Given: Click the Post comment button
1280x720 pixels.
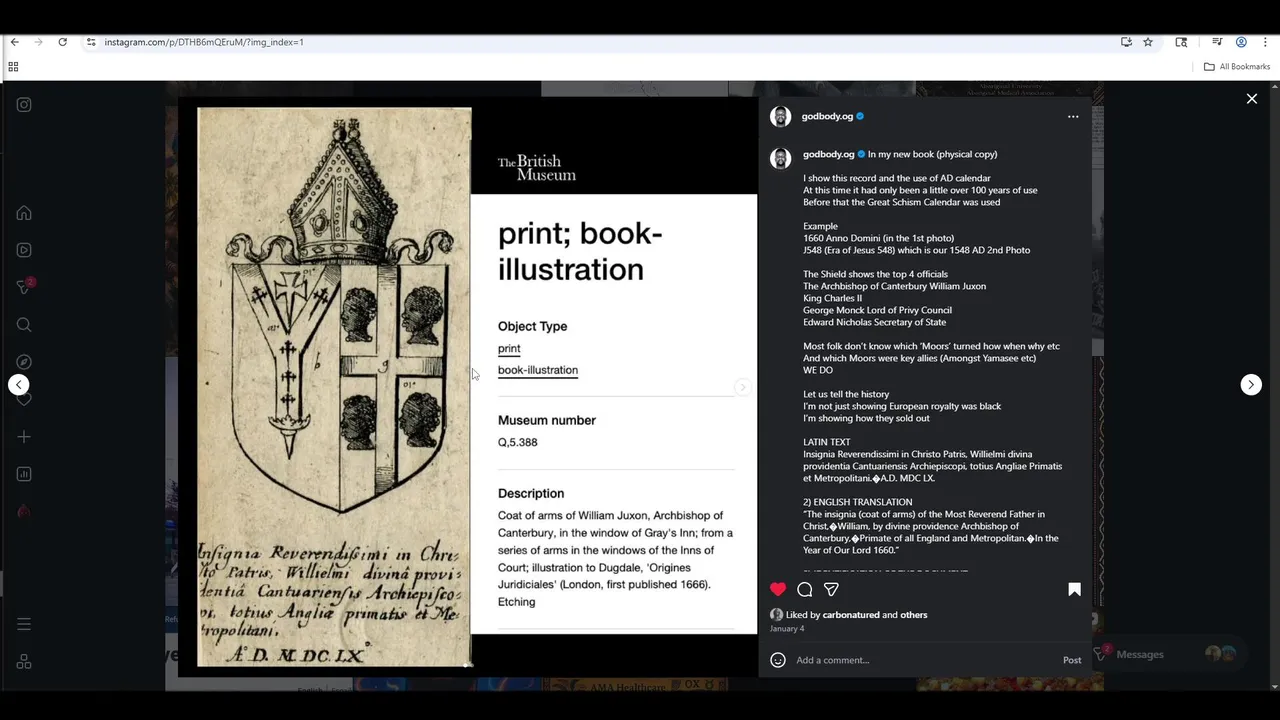Looking at the screenshot, I should 1072,660.
